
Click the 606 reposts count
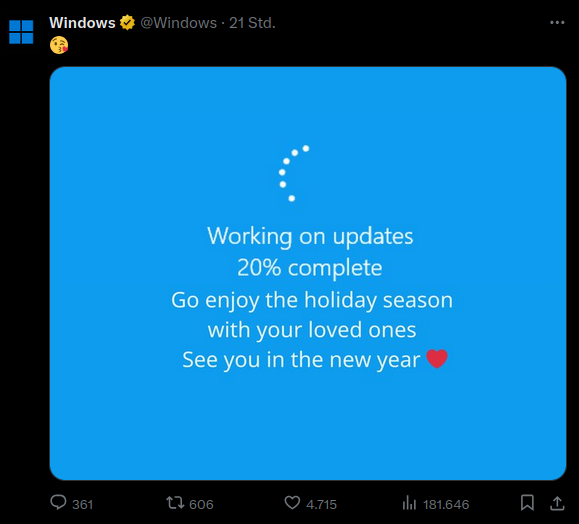tap(201, 504)
